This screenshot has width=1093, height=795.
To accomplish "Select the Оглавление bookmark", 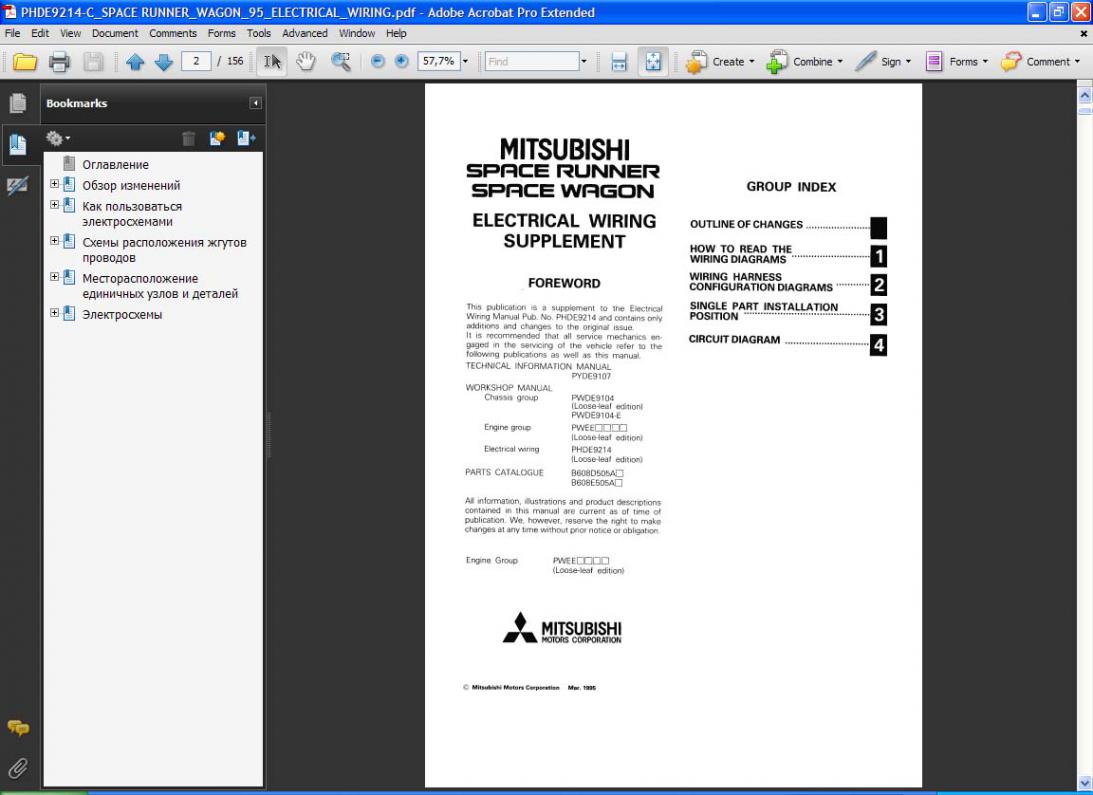I will 116,165.
